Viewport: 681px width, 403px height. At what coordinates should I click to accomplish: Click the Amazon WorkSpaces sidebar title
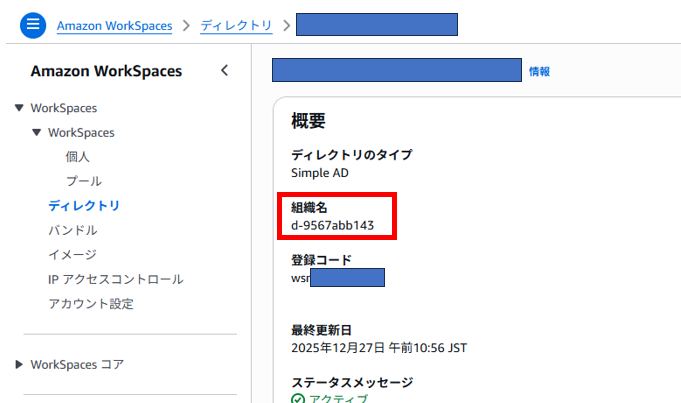[x=106, y=71]
